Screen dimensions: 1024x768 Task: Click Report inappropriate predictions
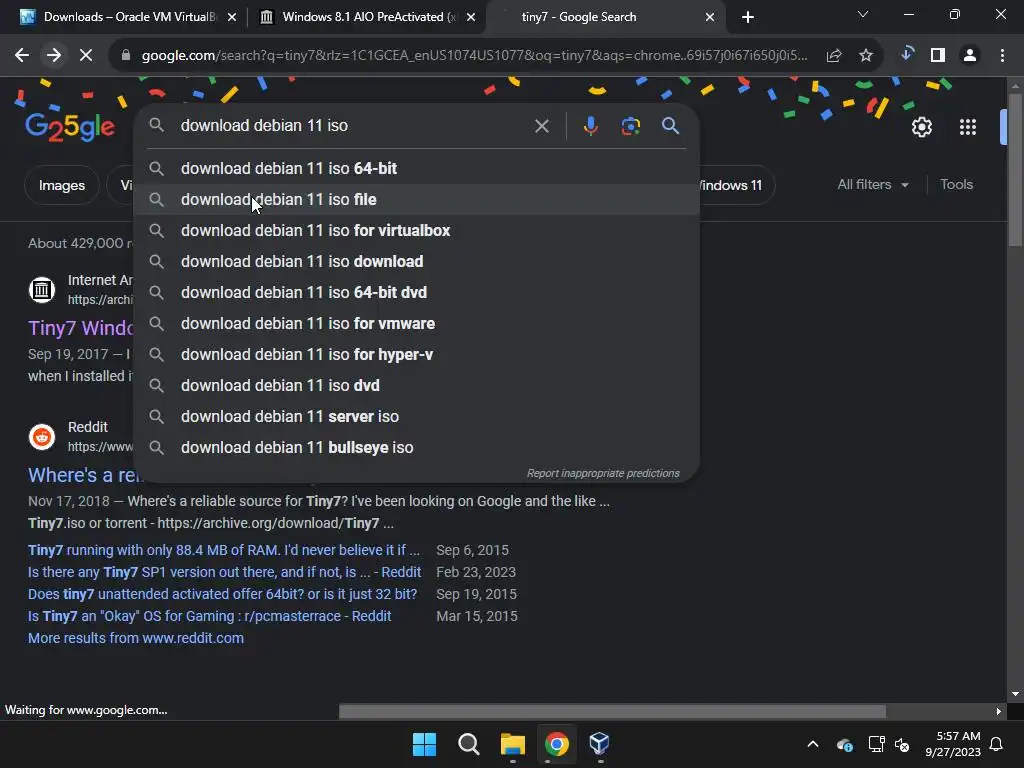[603, 473]
